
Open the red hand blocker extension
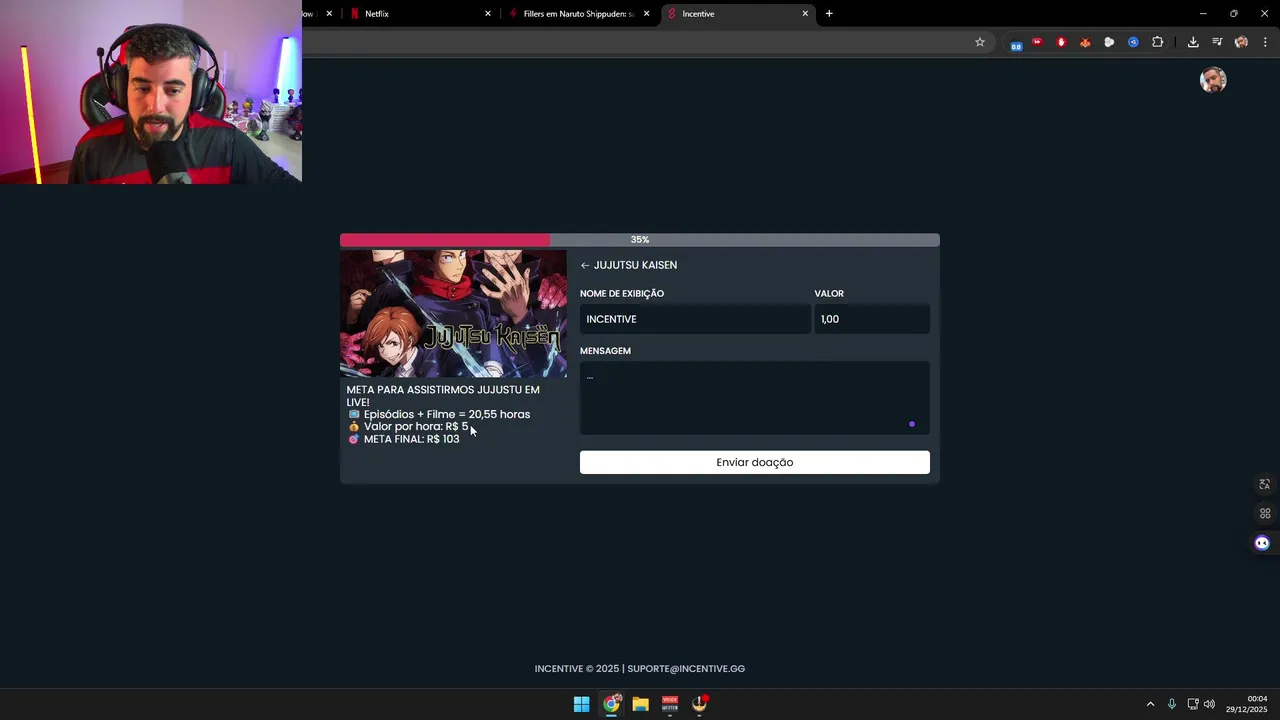tap(1061, 42)
